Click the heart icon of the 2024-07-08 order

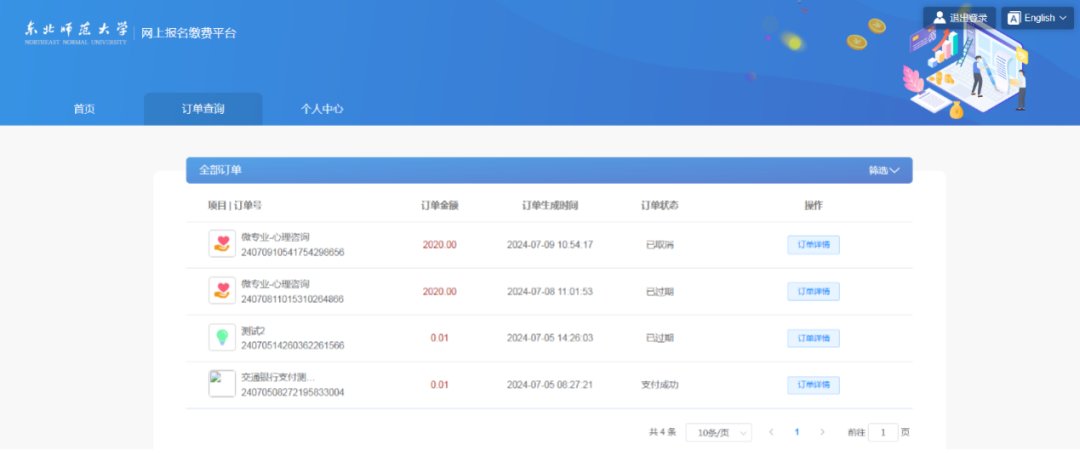point(222,291)
